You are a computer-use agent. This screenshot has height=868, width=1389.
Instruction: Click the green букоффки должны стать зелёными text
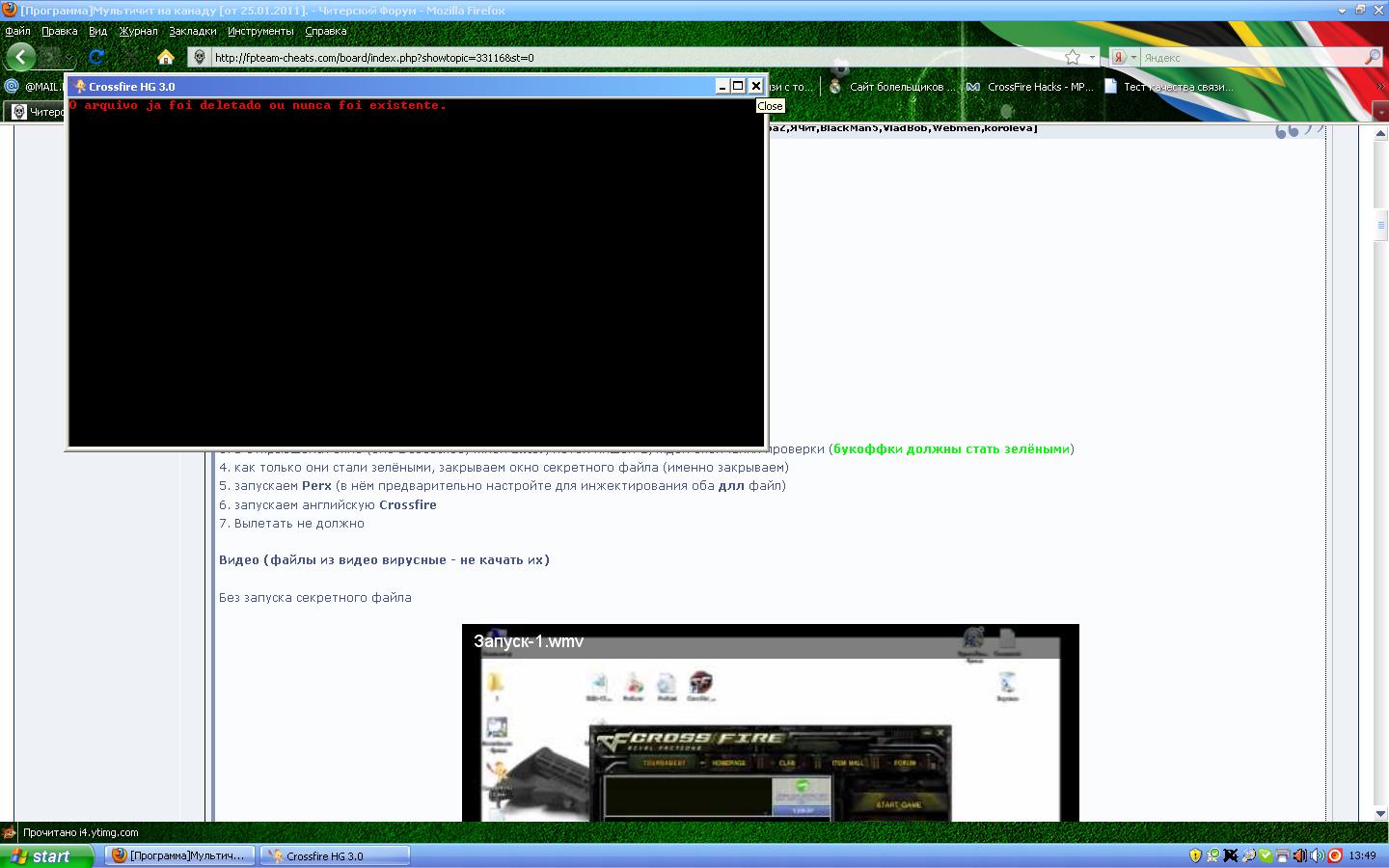pyautogui.click(x=951, y=449)
